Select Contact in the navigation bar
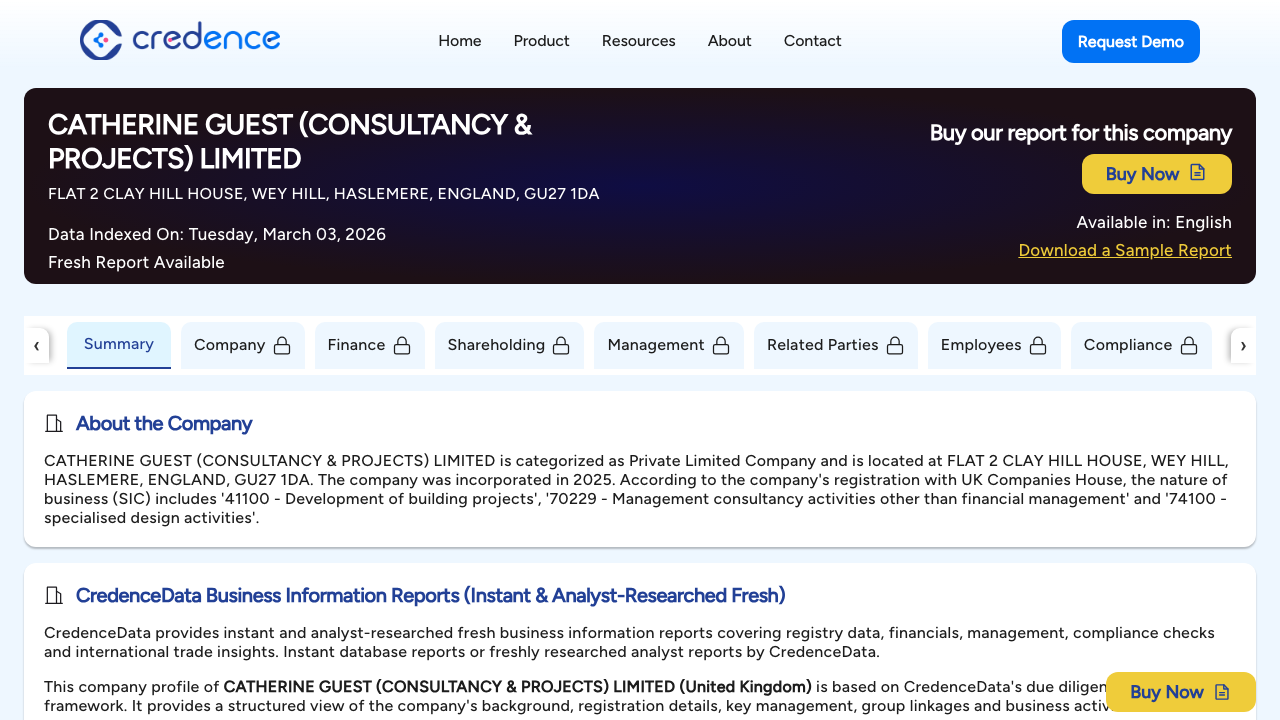 point(812,41)
